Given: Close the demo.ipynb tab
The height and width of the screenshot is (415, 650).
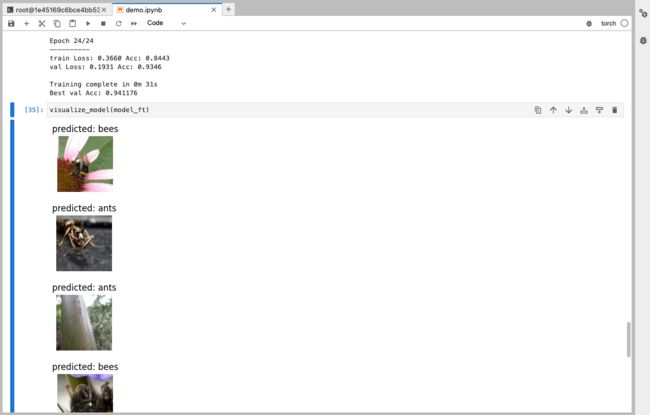Looking at the screenshot, I should click(x=213, y=10).
